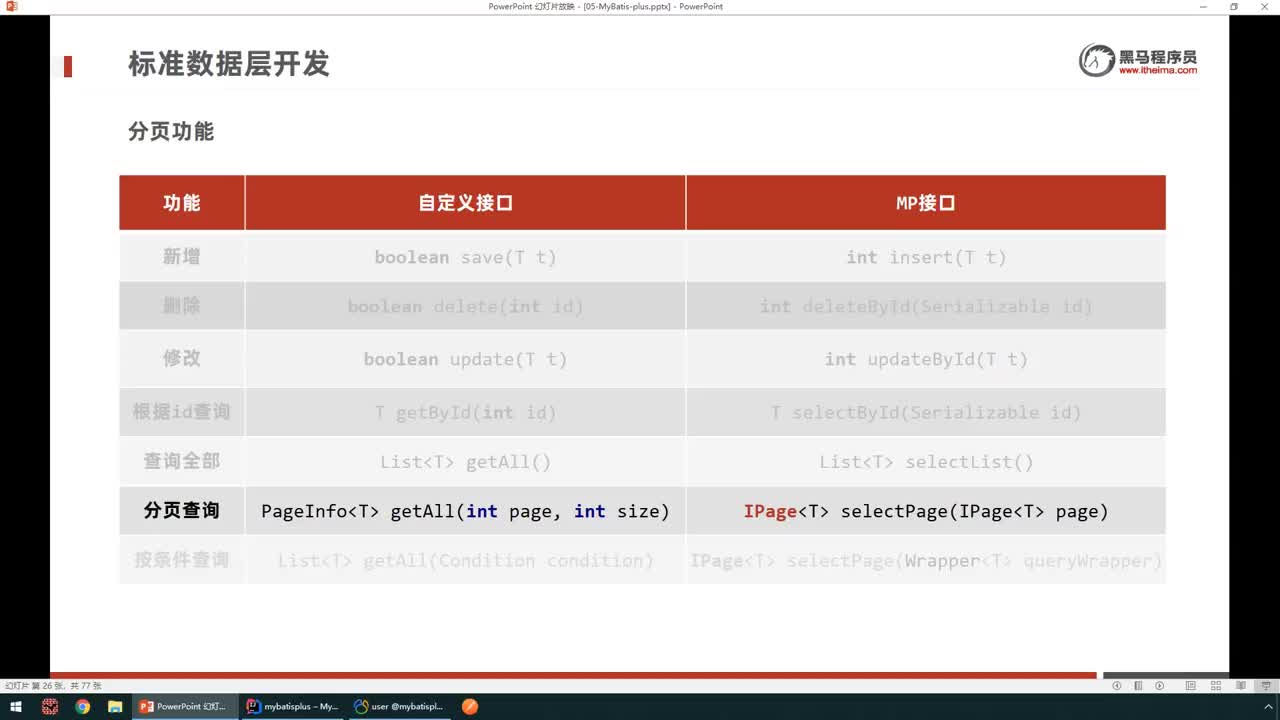The height and width of the screenshot is (720, 1280).
Task: Switch to Reading view icon
Action: [x=1241, y=686]
